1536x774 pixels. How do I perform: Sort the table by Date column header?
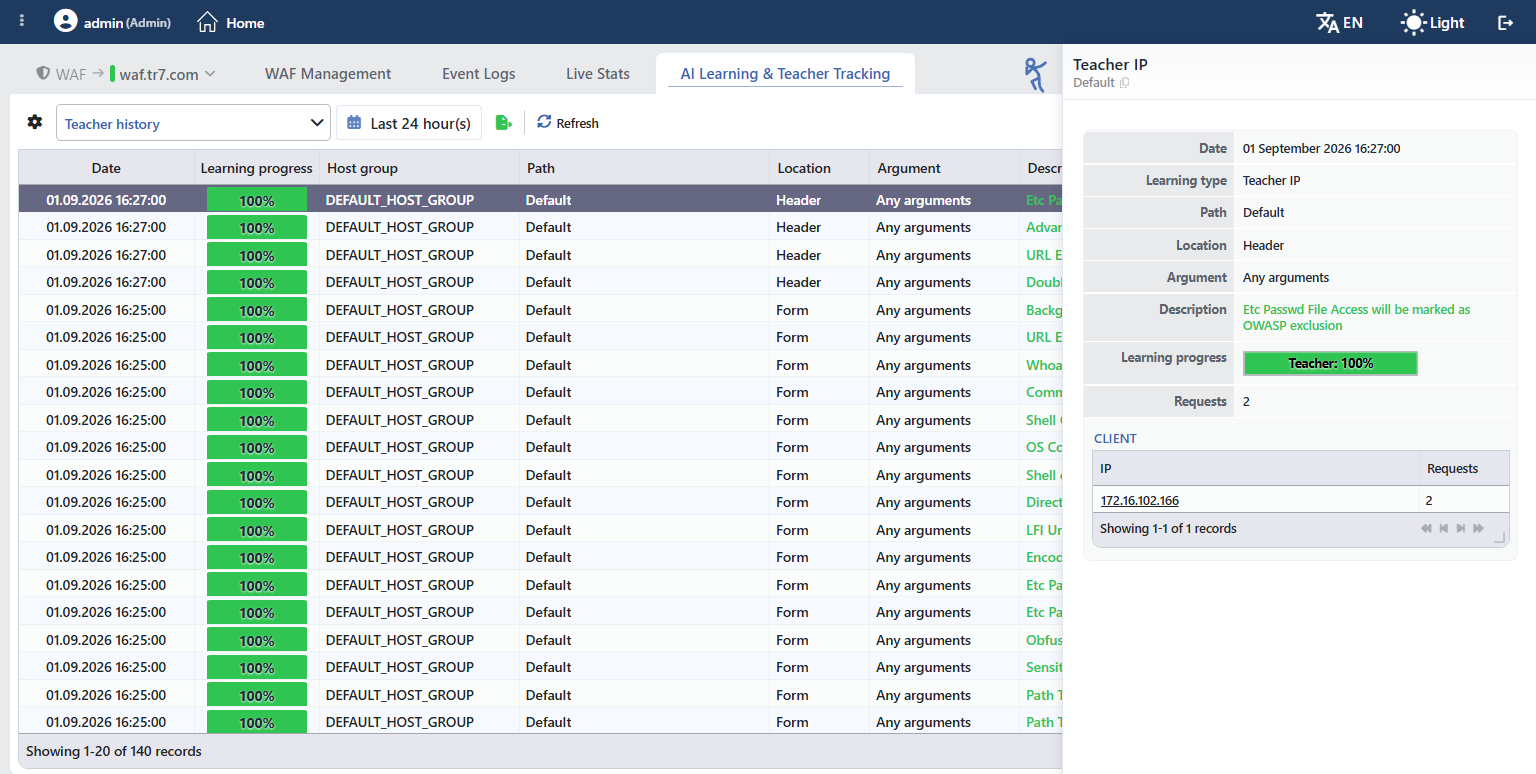point(106,168)
